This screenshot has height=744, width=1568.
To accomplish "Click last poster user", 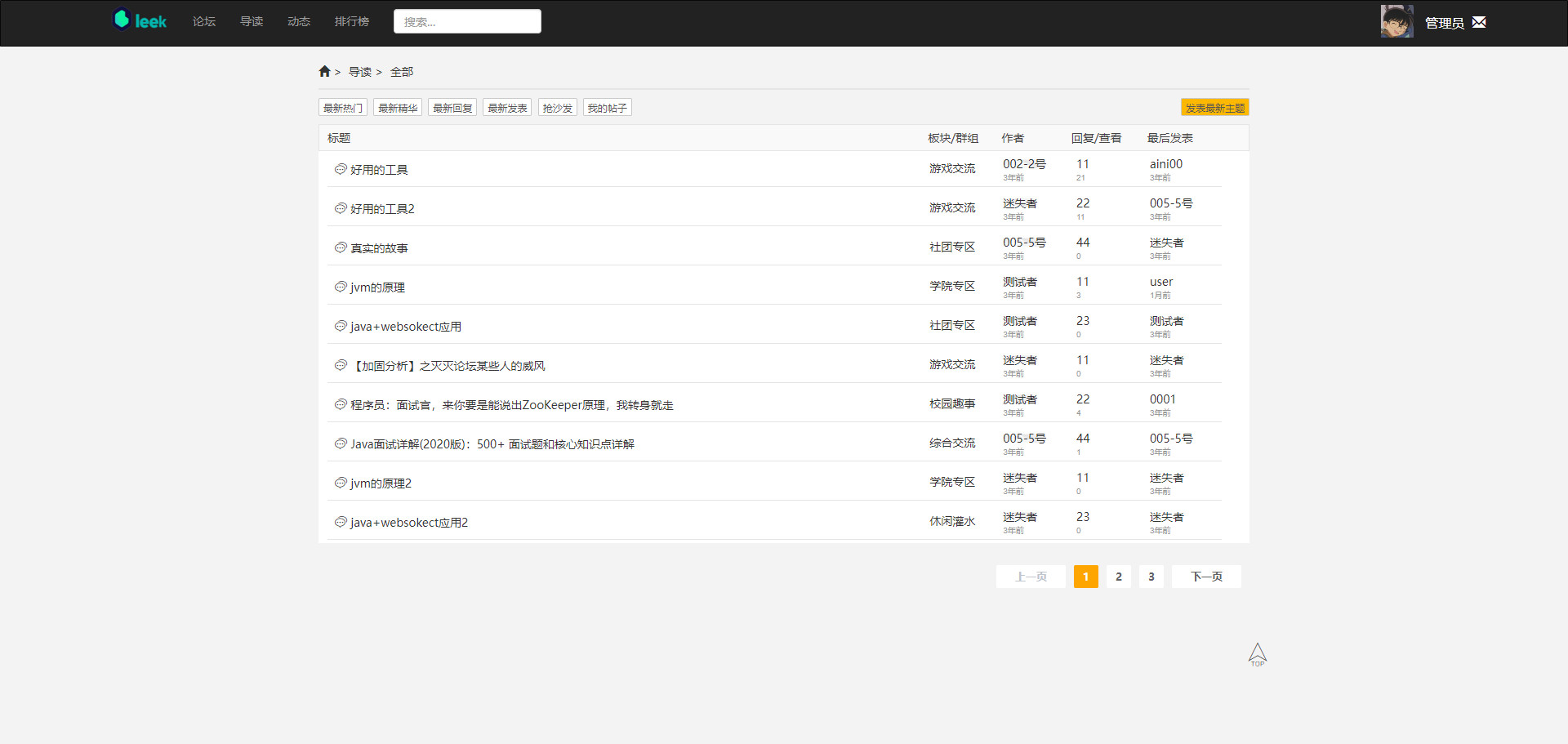I will point(1161,282).
